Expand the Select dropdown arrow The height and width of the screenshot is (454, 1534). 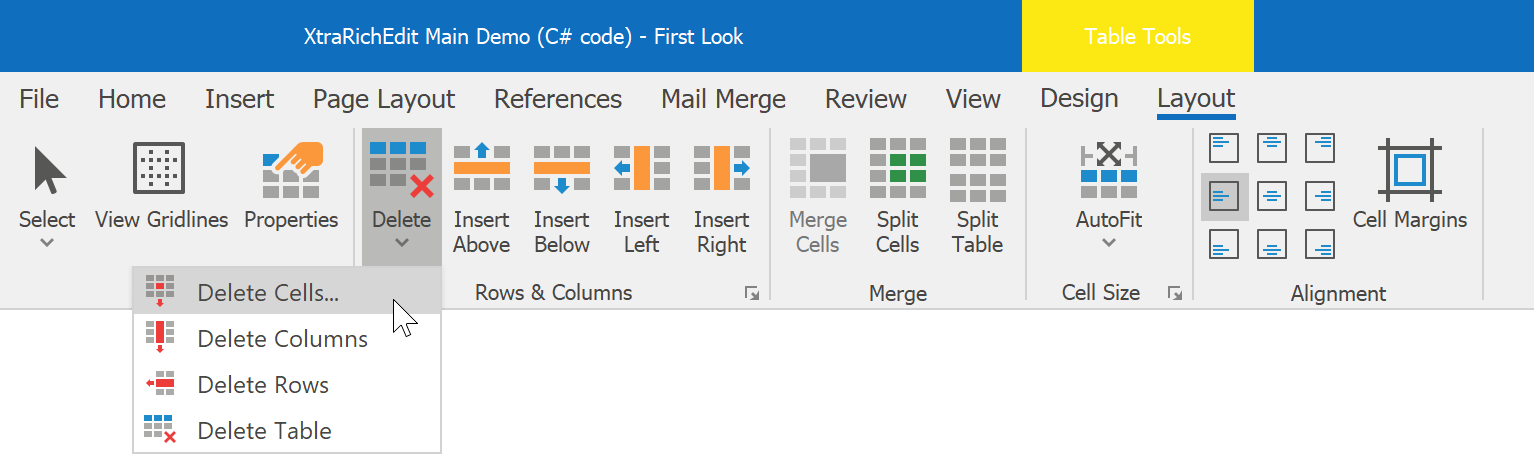[47, 242]
